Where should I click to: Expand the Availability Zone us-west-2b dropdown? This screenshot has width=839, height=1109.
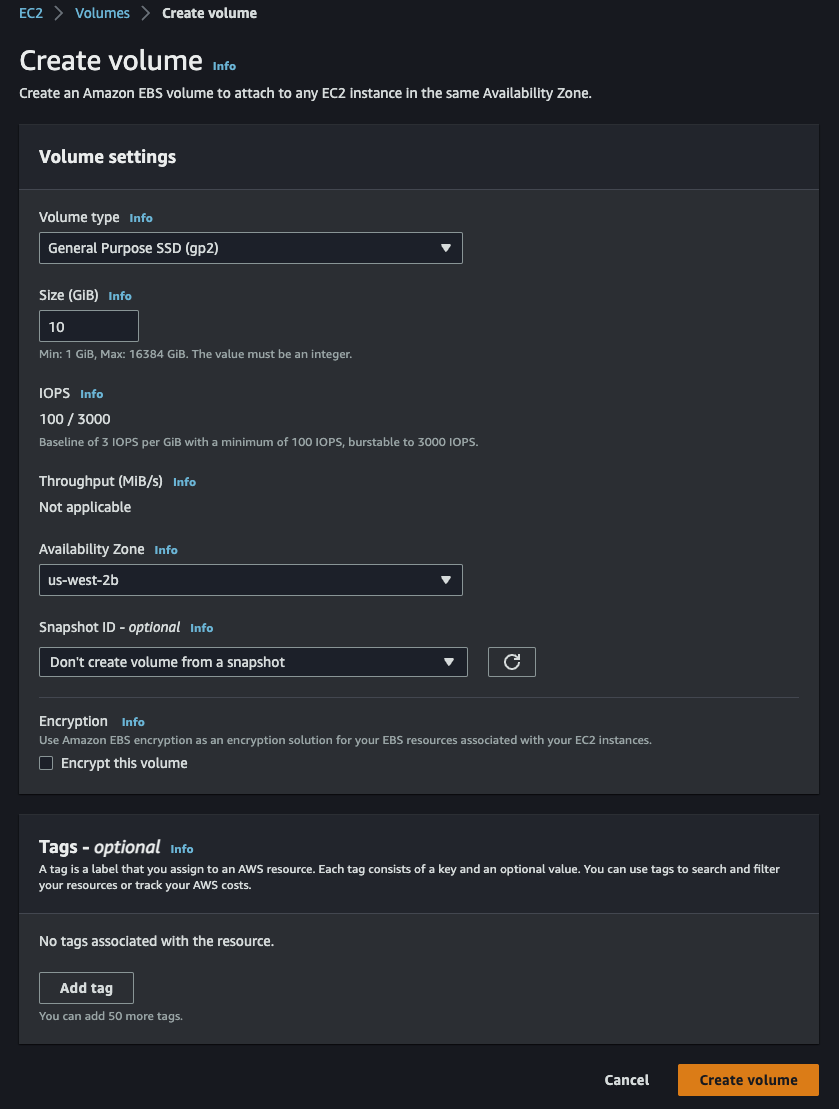250,580
